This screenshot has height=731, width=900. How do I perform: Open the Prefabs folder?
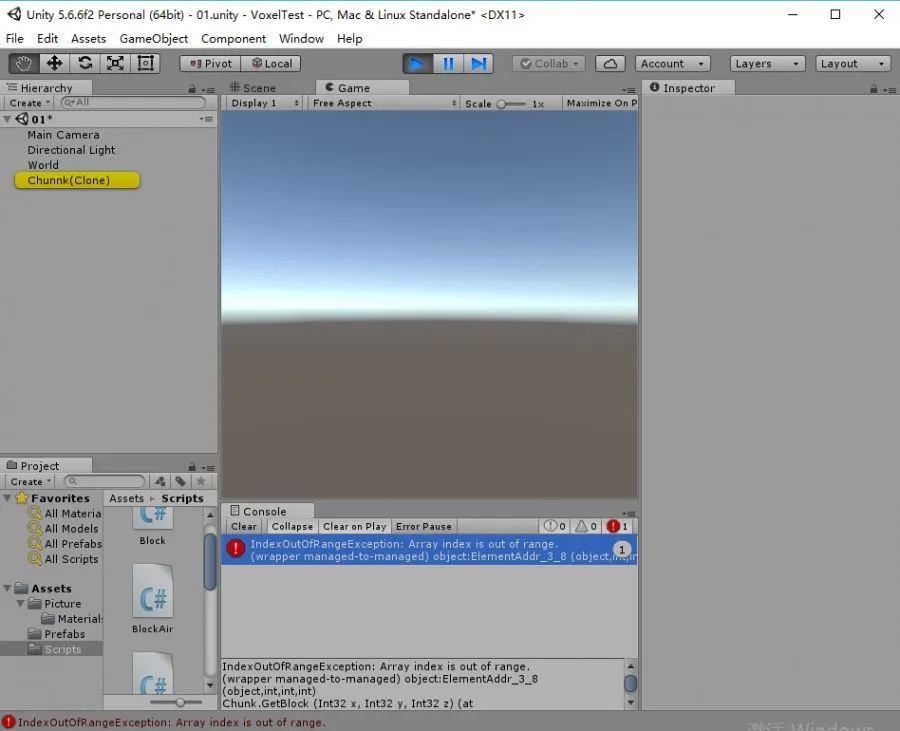56,634
